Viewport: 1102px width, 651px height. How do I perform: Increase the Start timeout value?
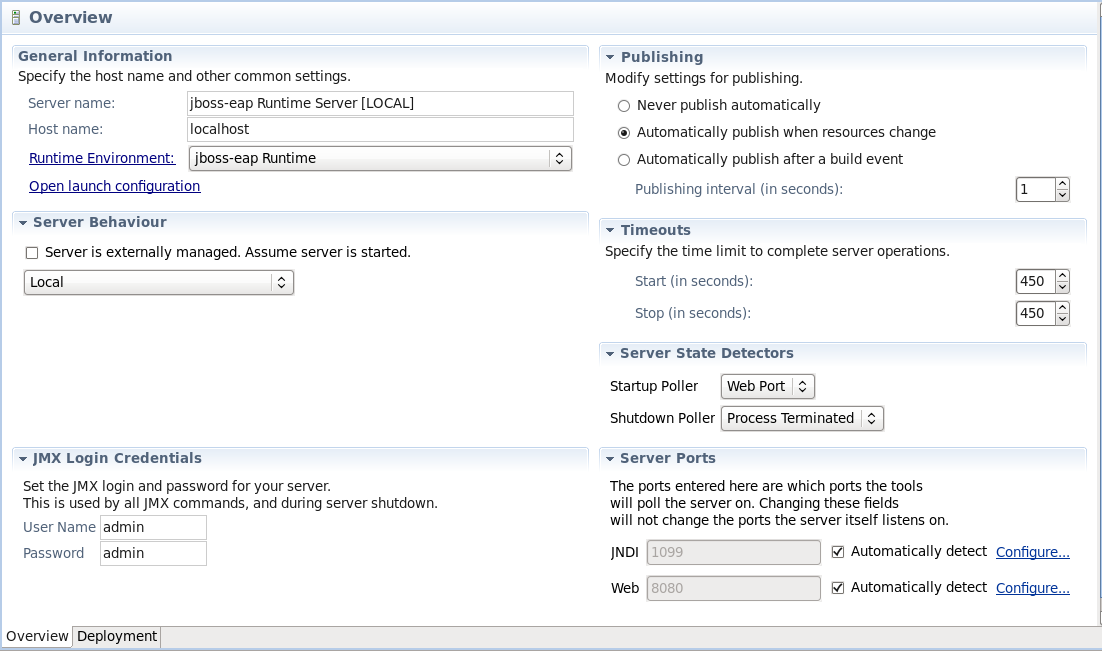[x=1063, y=276]
